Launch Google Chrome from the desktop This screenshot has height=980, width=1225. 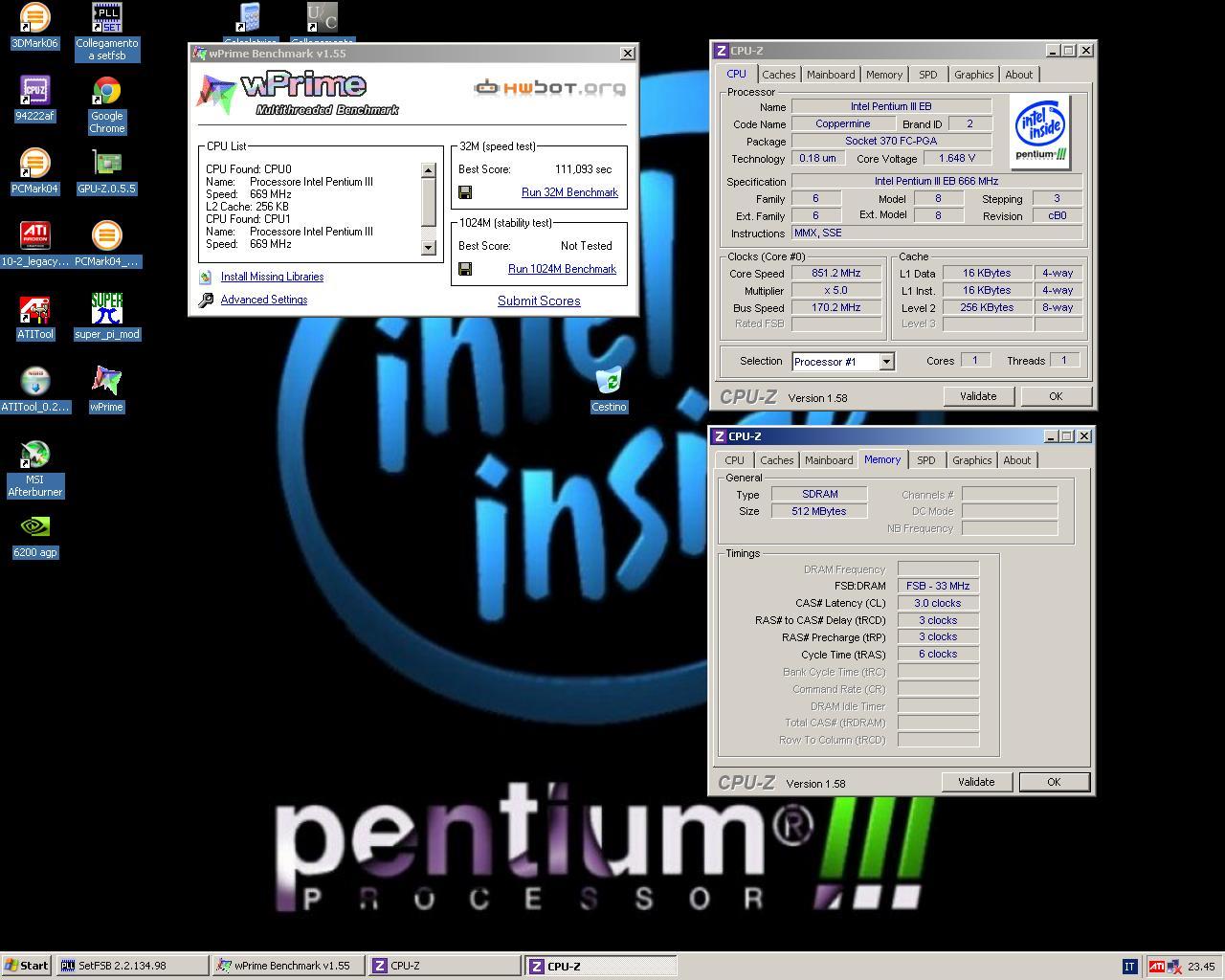point(107,105)
